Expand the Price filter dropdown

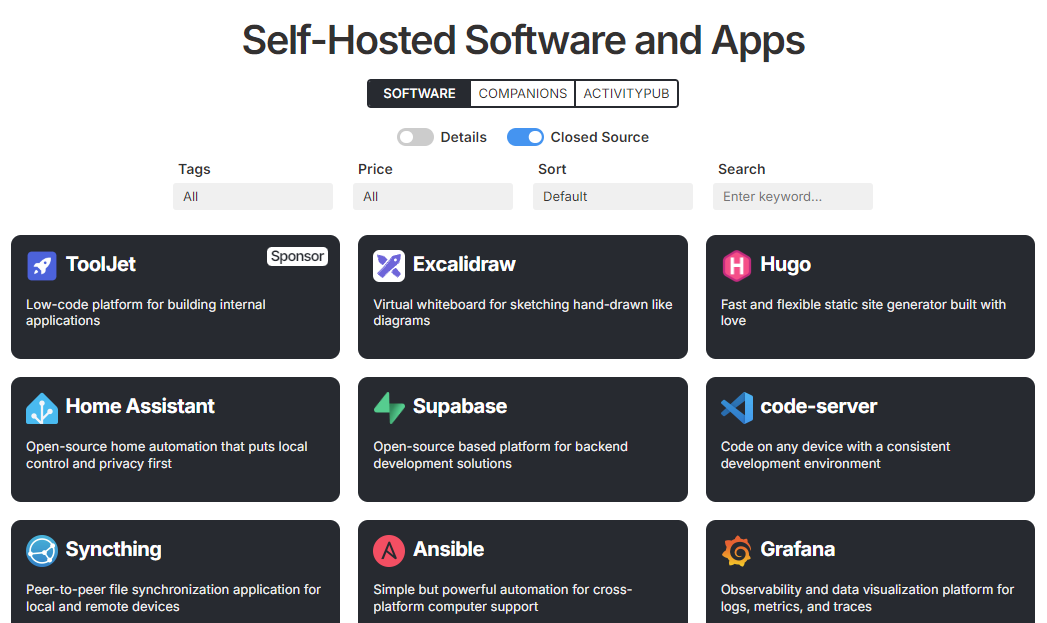click(x=432, y=196)
